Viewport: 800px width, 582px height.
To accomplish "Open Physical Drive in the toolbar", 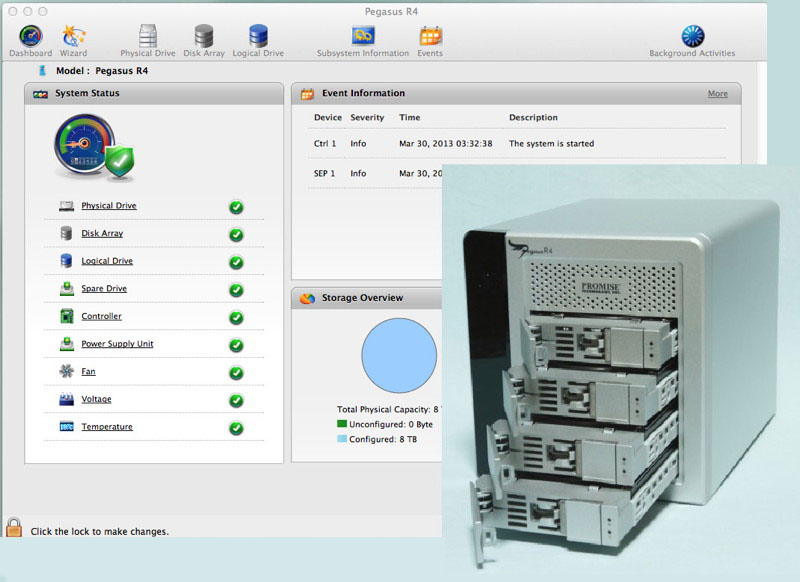I will [x=148, y=37].
